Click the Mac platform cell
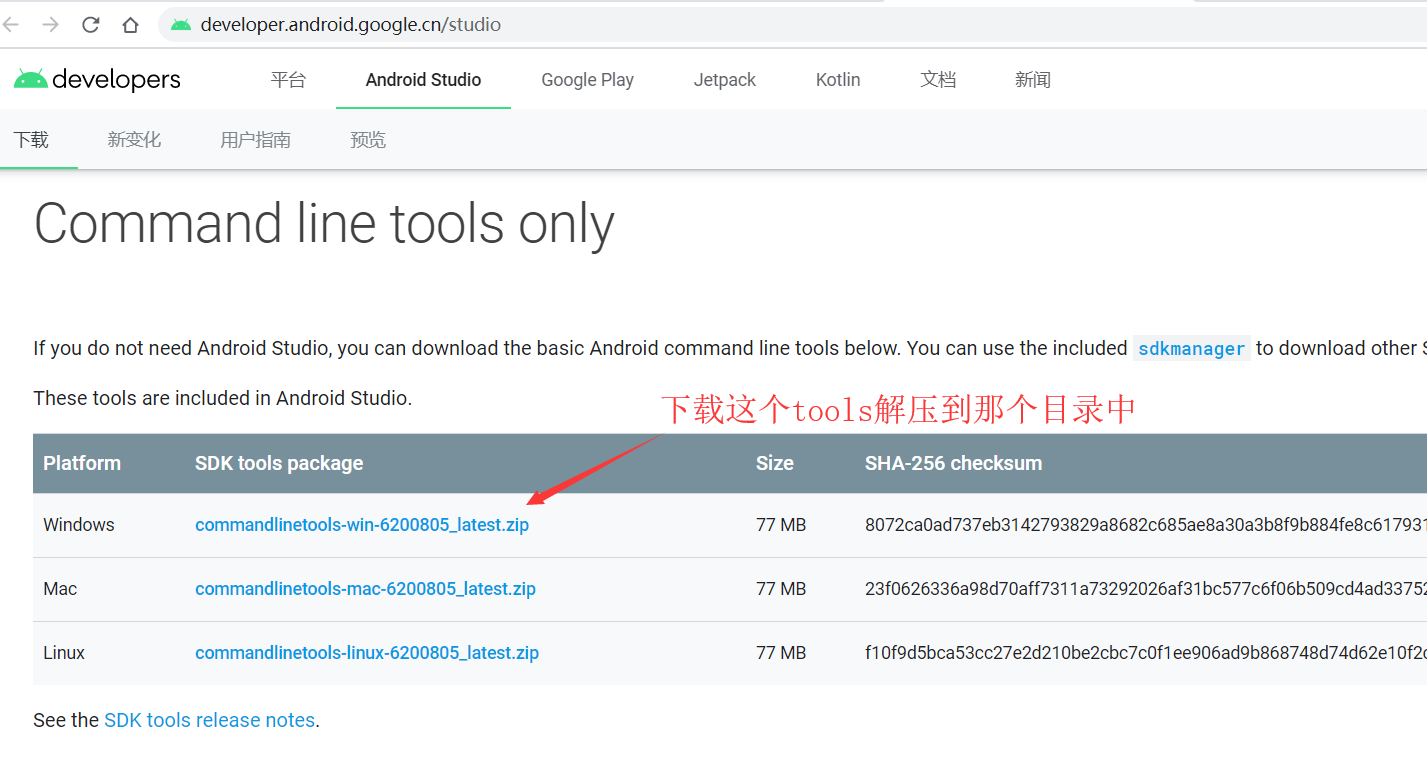1427x765 pixels. [x=60, y=589]
